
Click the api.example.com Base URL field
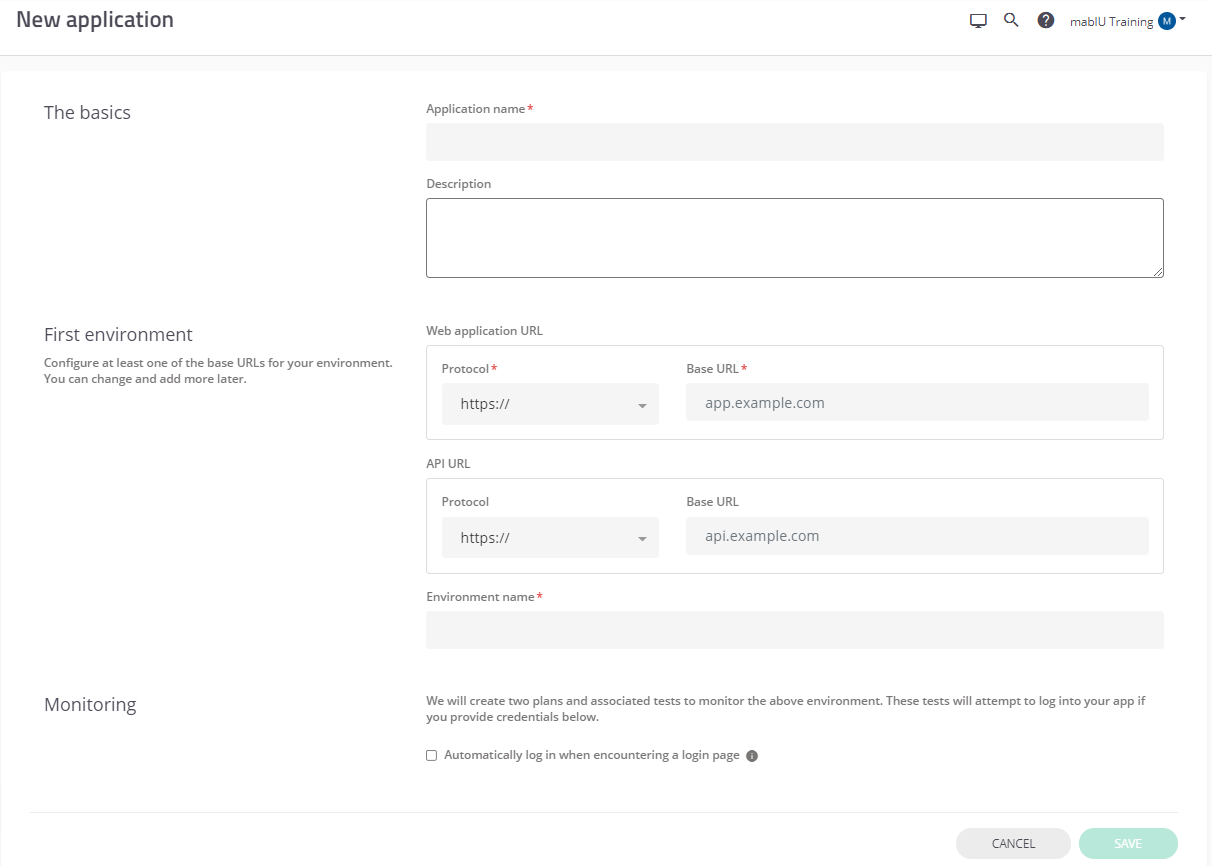pos(917,536)
